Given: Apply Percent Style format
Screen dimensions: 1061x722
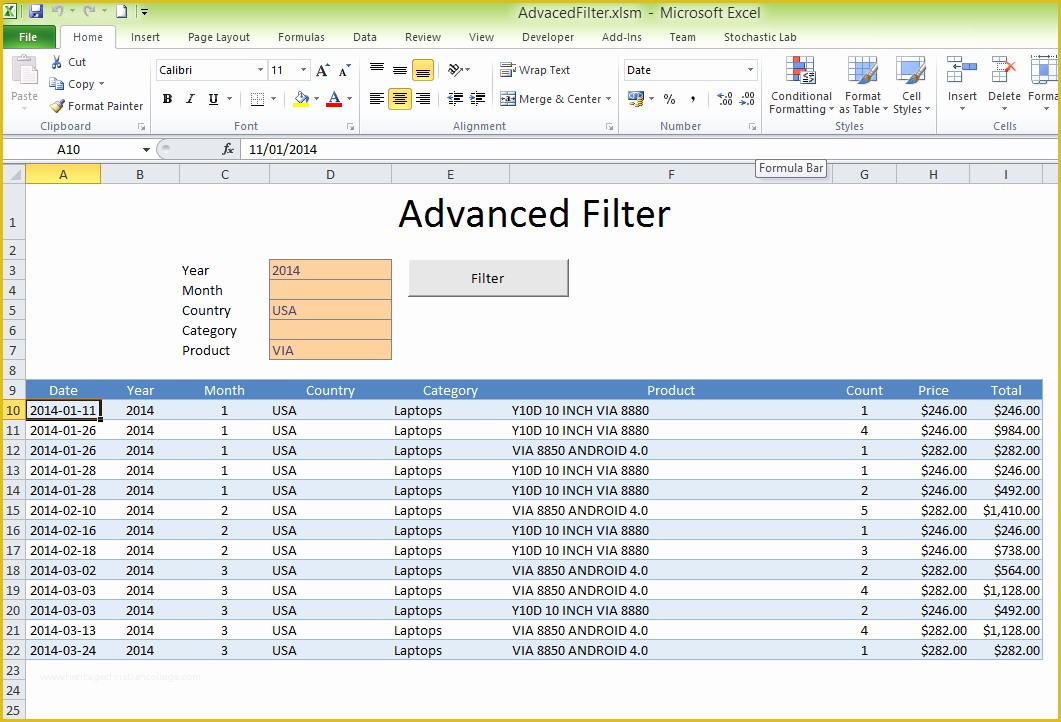Looking at the screenshot, I should click(669, 99).
